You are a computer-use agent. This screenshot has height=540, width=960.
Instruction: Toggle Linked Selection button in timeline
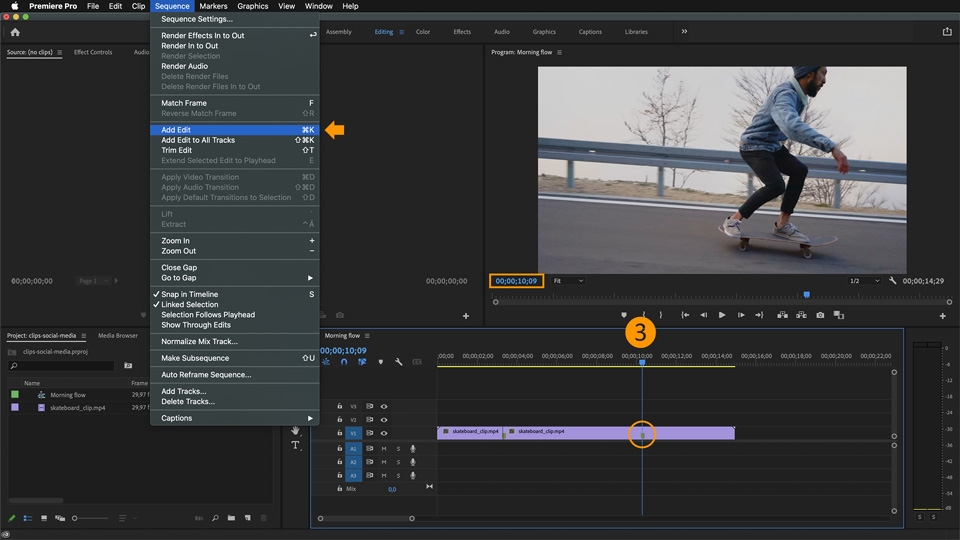coord(362,362)
